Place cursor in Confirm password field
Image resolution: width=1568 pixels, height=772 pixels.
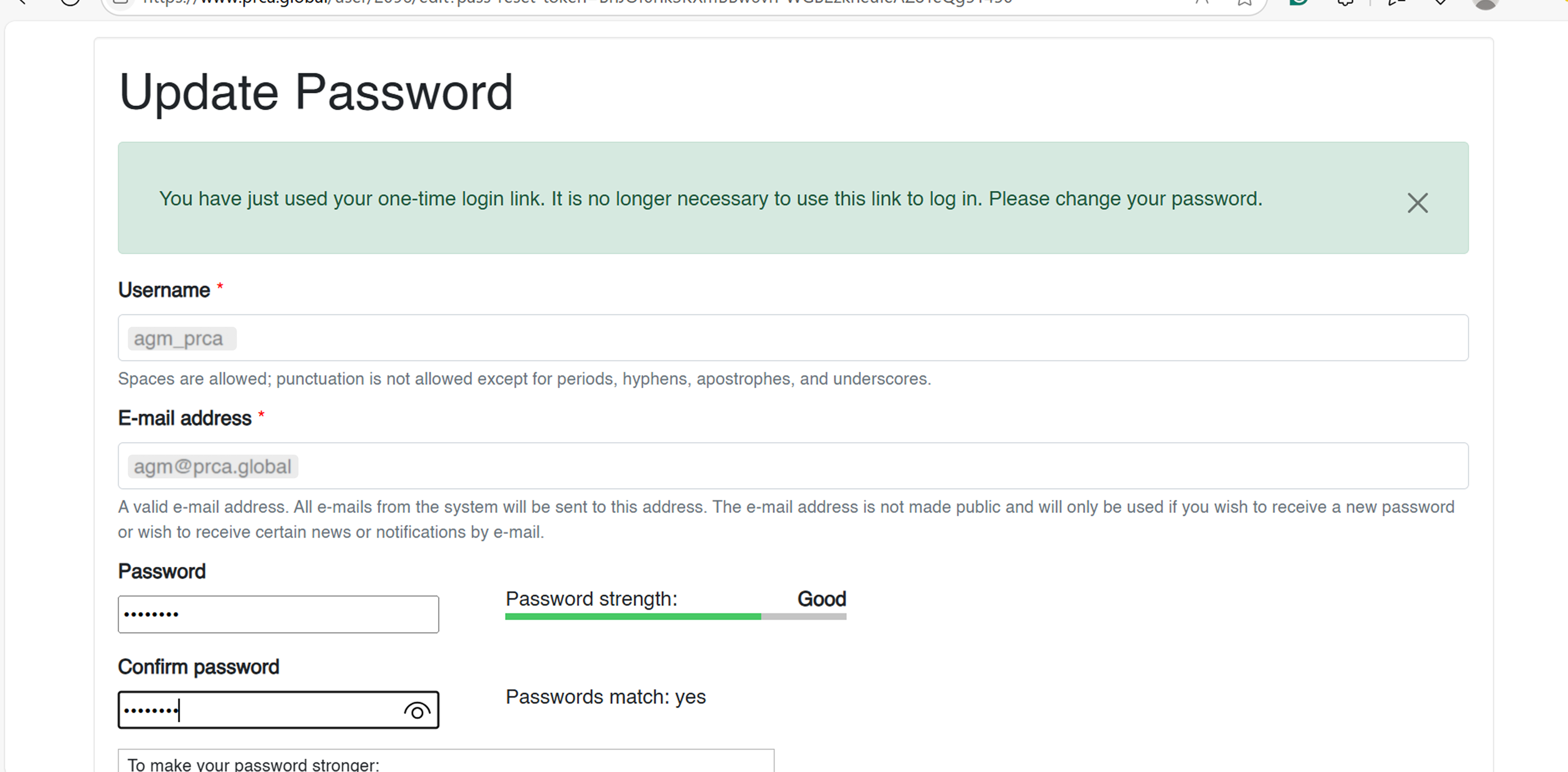click(256, 710)
